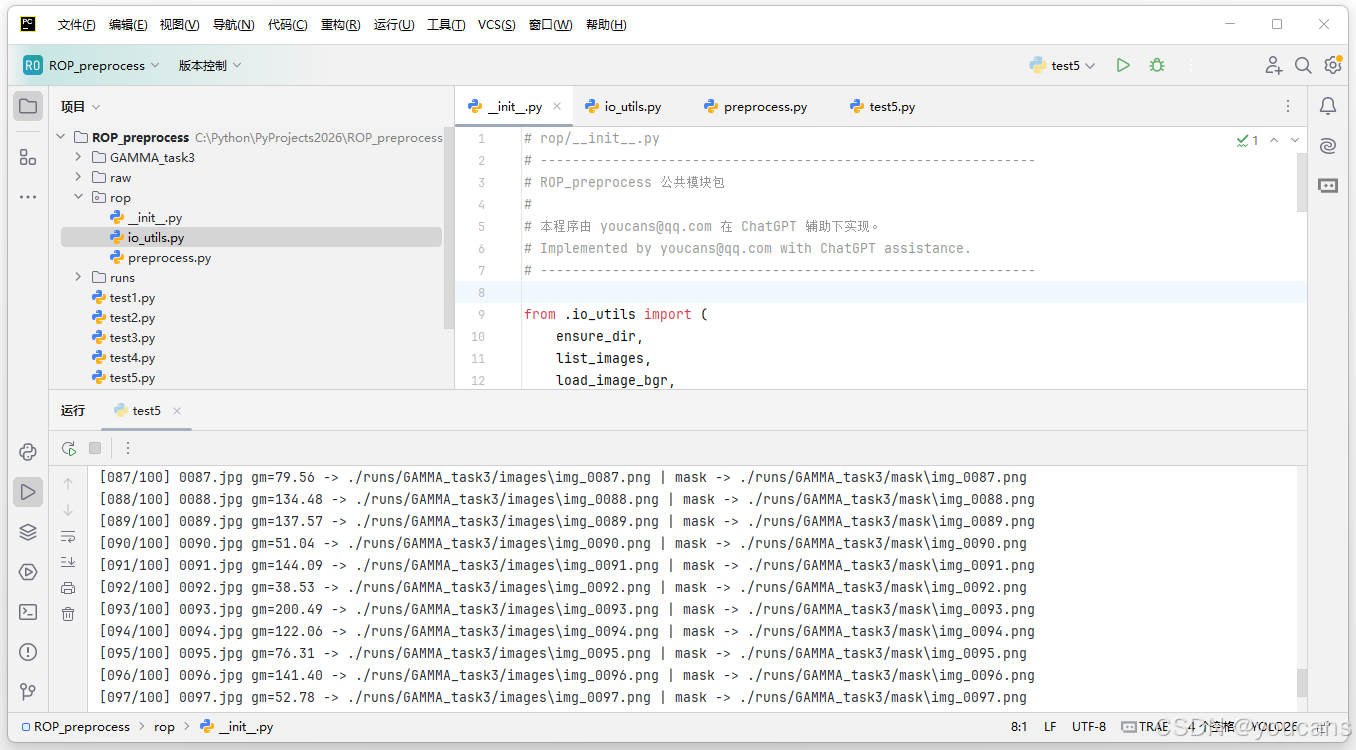1356x750 pixels.
Task: Switch to the preprocess.py editor tab
Action: 755,106
